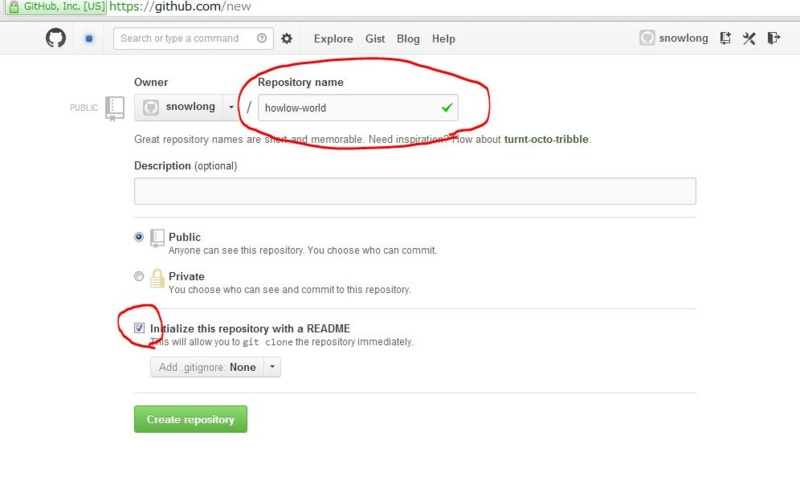The width and height of the screenshot is (800, 501).
Task: Open the Explore menu item
Action: 333,39
